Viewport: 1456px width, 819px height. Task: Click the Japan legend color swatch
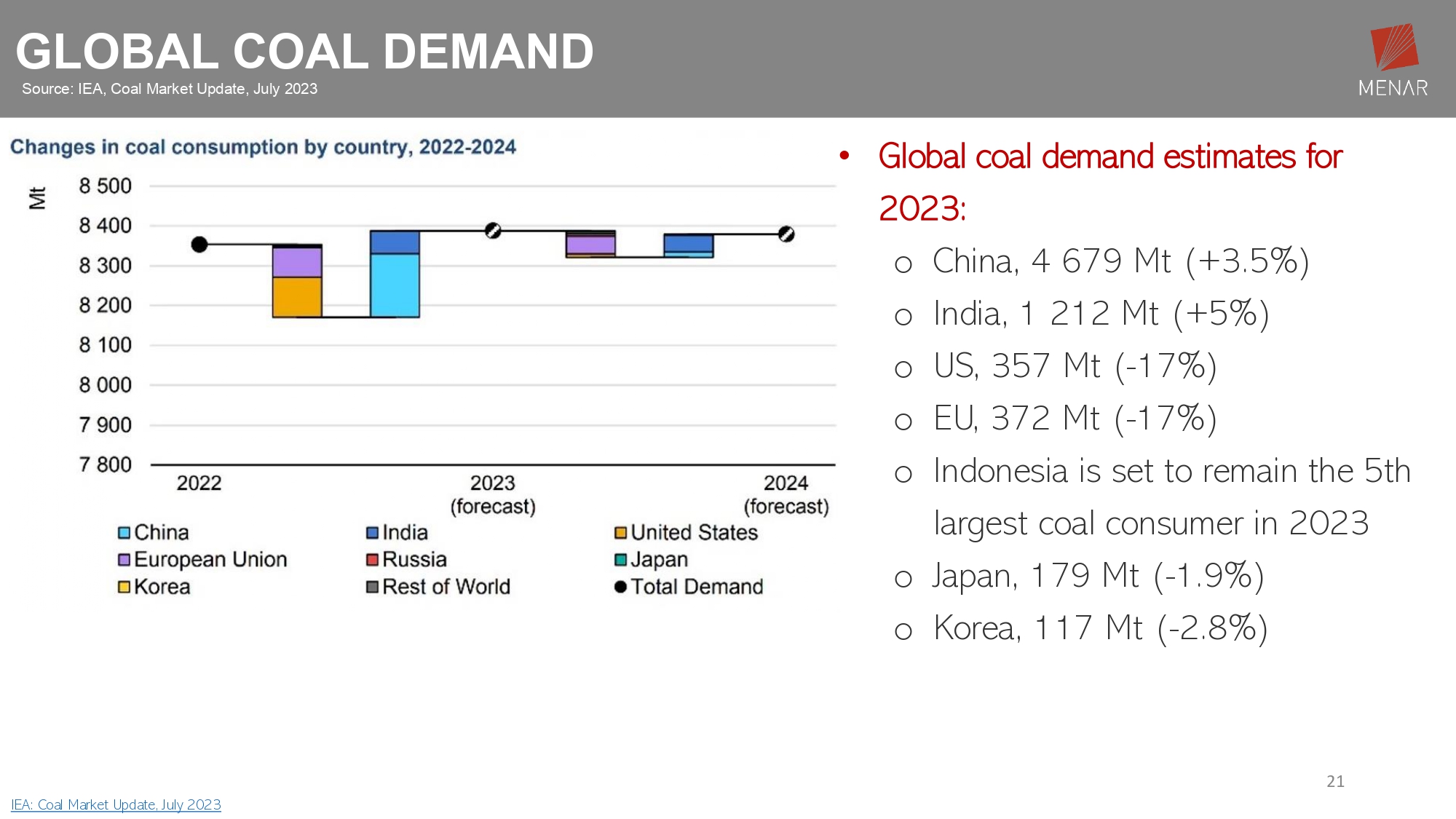(620, 560)
